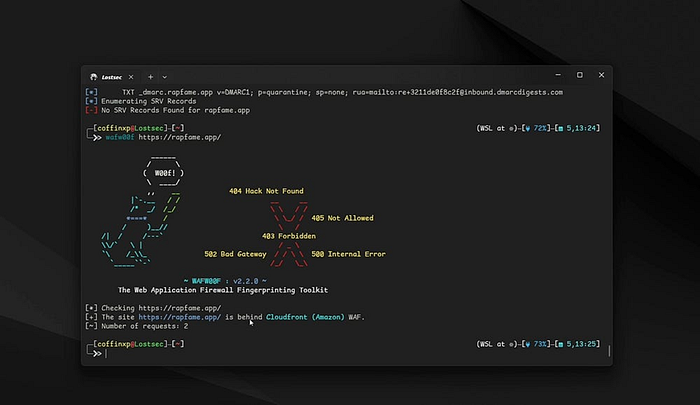700x405 pixels.
Task: Maximize the terminal window
Action: (x=579, y=75)
